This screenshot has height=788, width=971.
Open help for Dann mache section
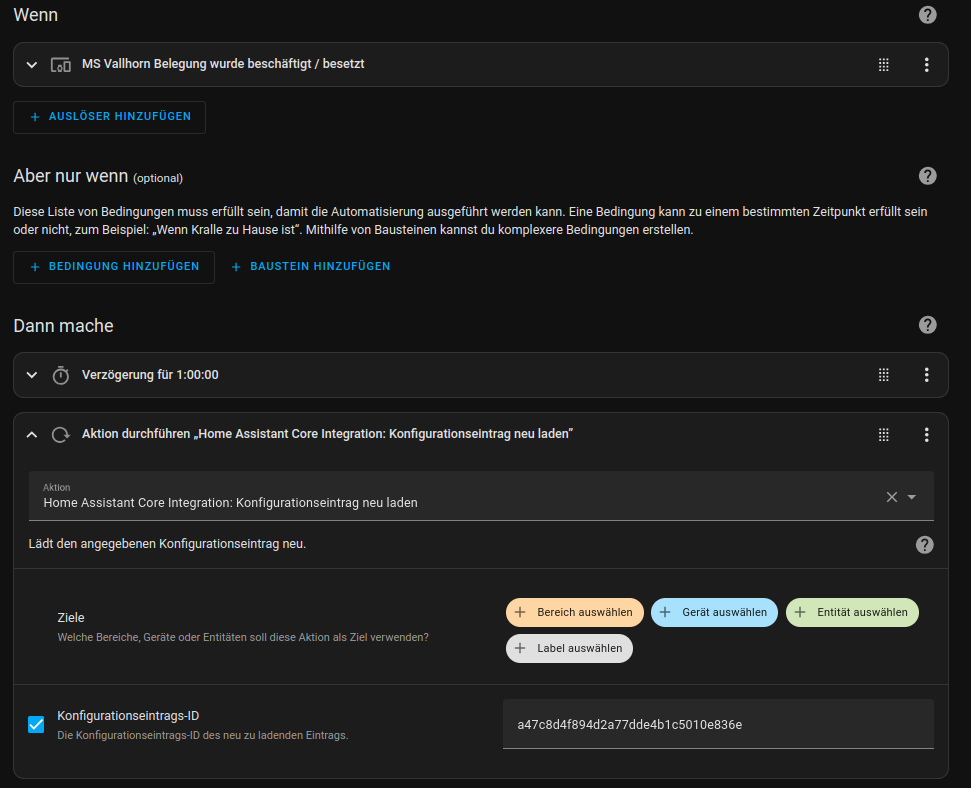(927, 325)
